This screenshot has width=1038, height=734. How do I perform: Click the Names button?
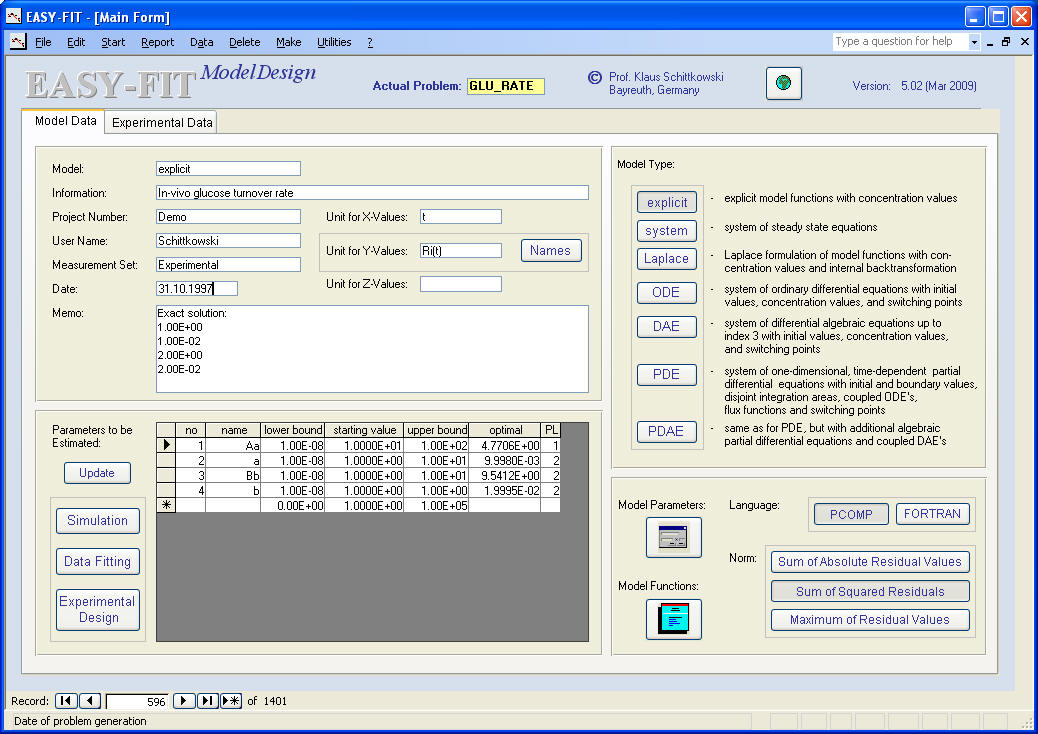coord(550,250)
